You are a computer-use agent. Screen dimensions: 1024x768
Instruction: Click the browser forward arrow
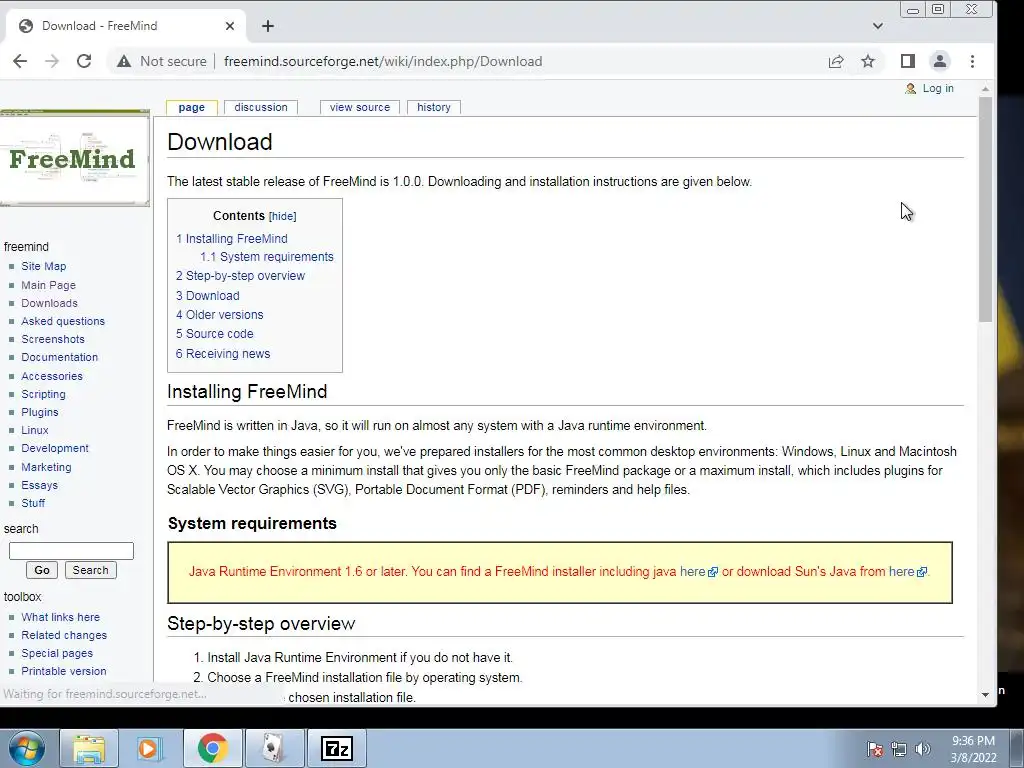pyautogui.click(x=52, y=61)
